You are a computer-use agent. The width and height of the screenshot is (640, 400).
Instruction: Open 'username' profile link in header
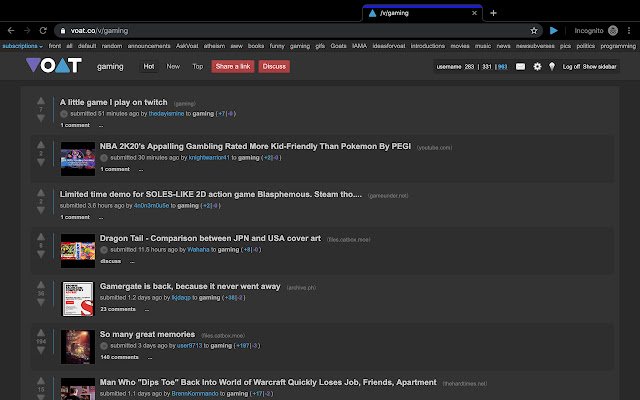[x=449, y=67]
